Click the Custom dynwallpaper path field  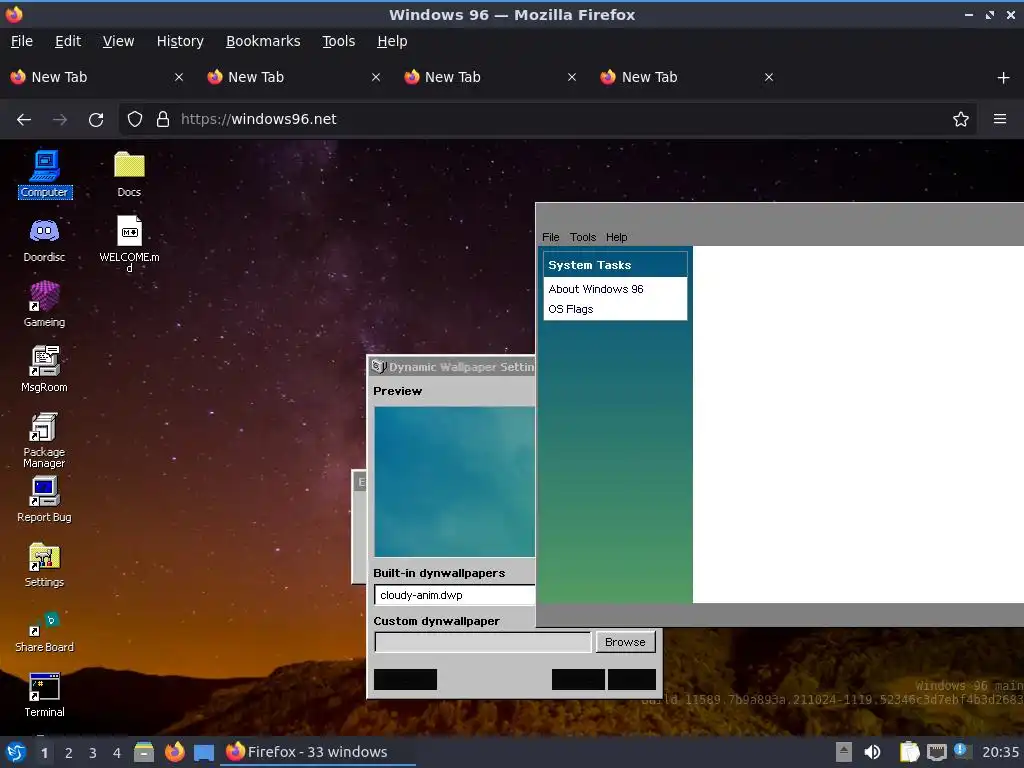pos(483,642)
